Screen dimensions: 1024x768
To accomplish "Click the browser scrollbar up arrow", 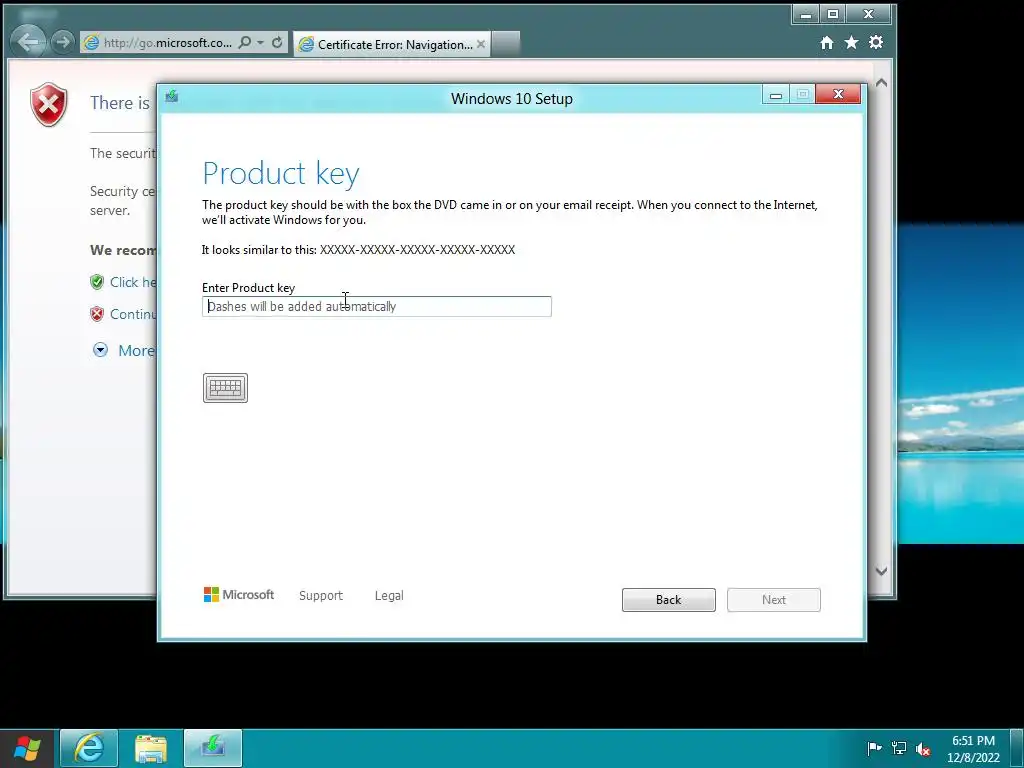I will 882,83.
